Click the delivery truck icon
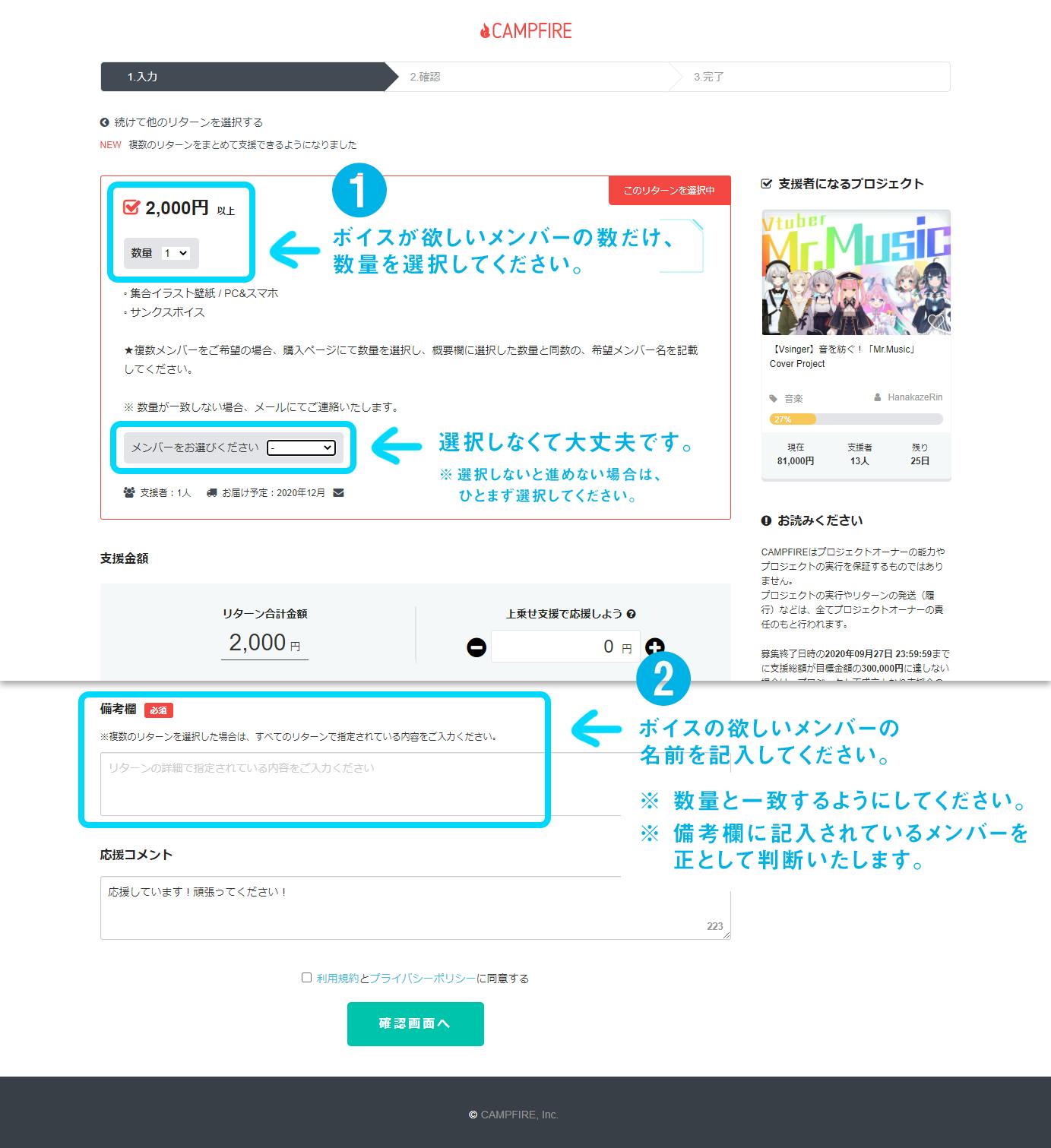 tap(211, 492)
